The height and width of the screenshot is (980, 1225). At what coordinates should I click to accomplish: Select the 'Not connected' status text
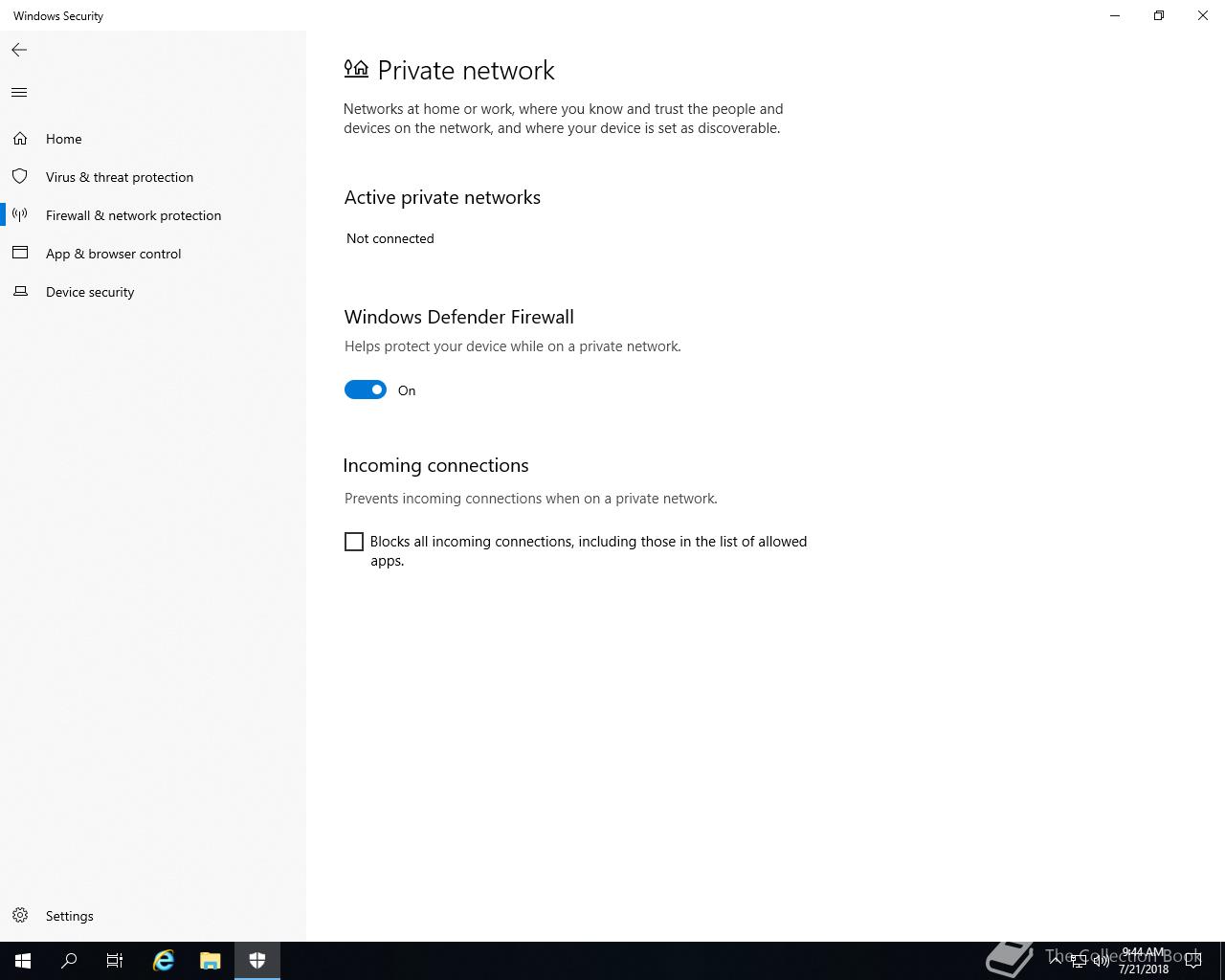pos(390,238)
